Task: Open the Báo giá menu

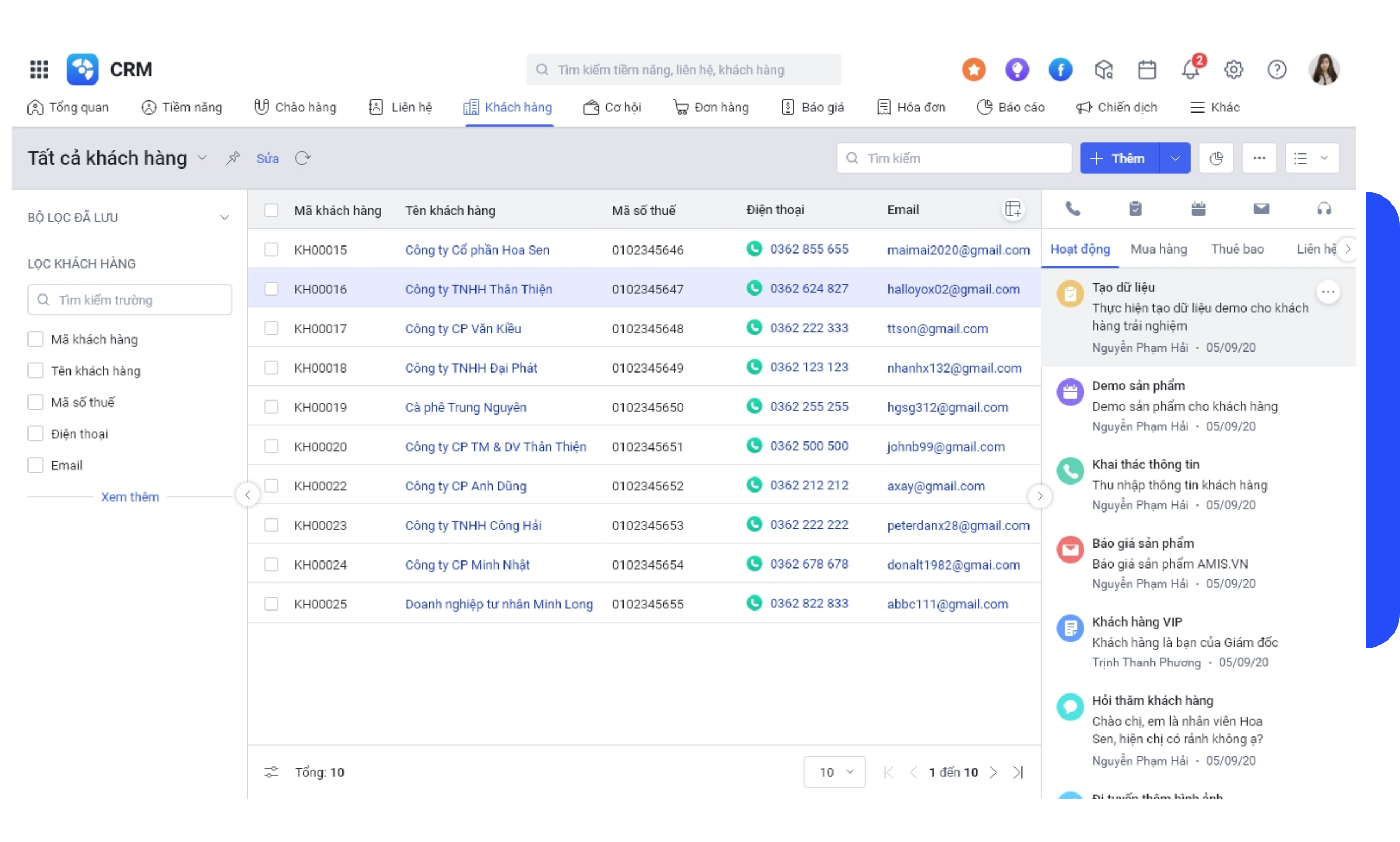Action: [x=812, y=107]
